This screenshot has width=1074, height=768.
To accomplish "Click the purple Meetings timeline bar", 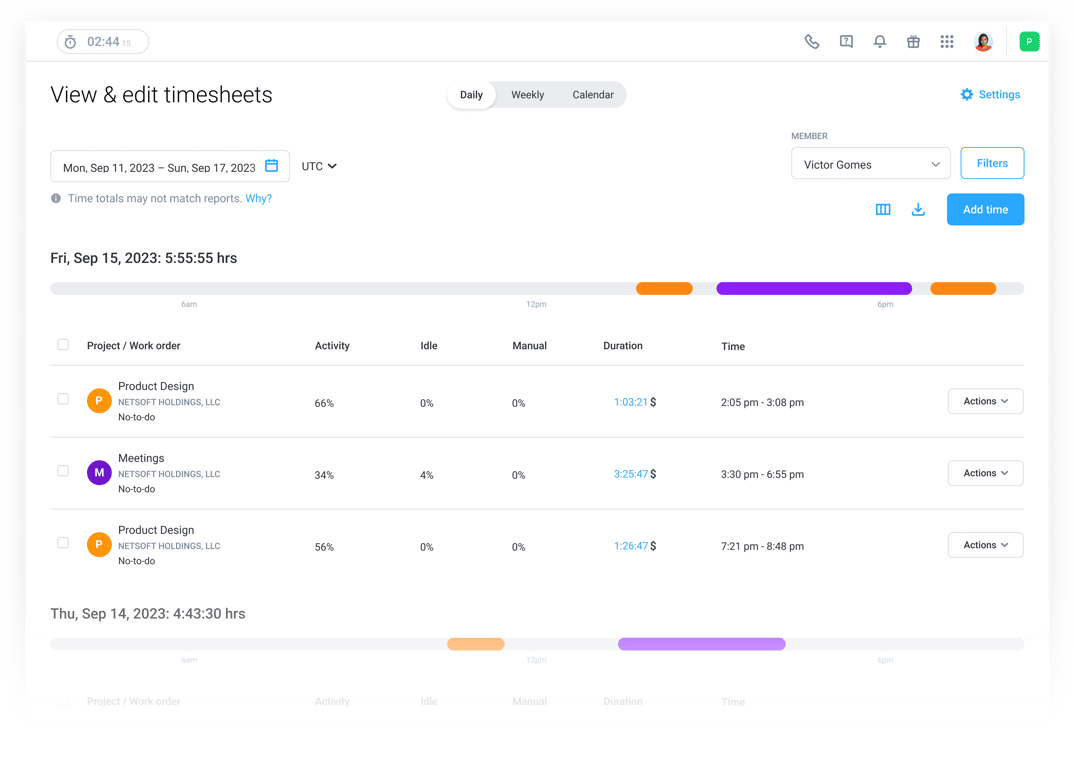I will point(814,288).
